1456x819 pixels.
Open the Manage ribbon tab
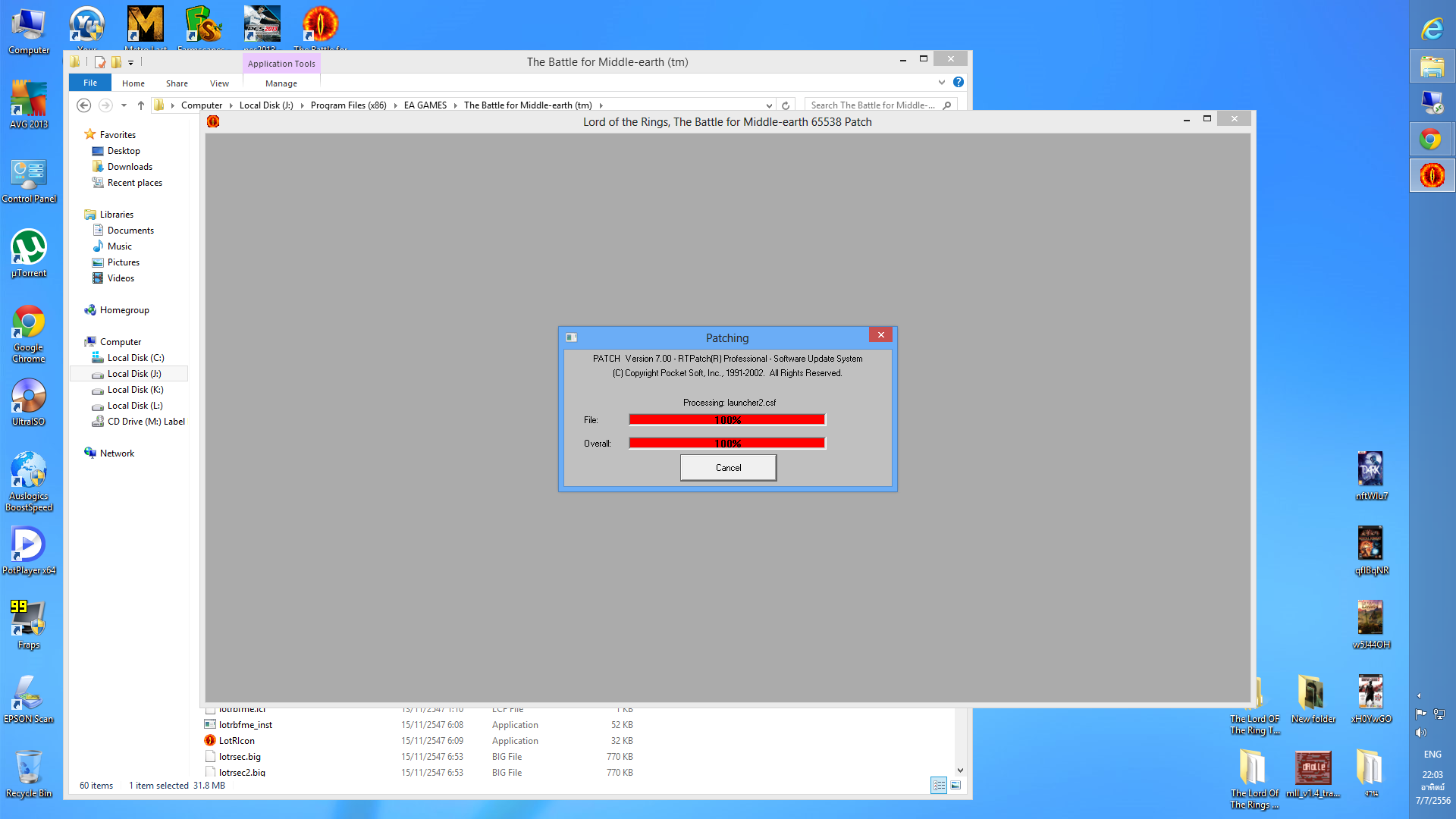pos(281,83)
